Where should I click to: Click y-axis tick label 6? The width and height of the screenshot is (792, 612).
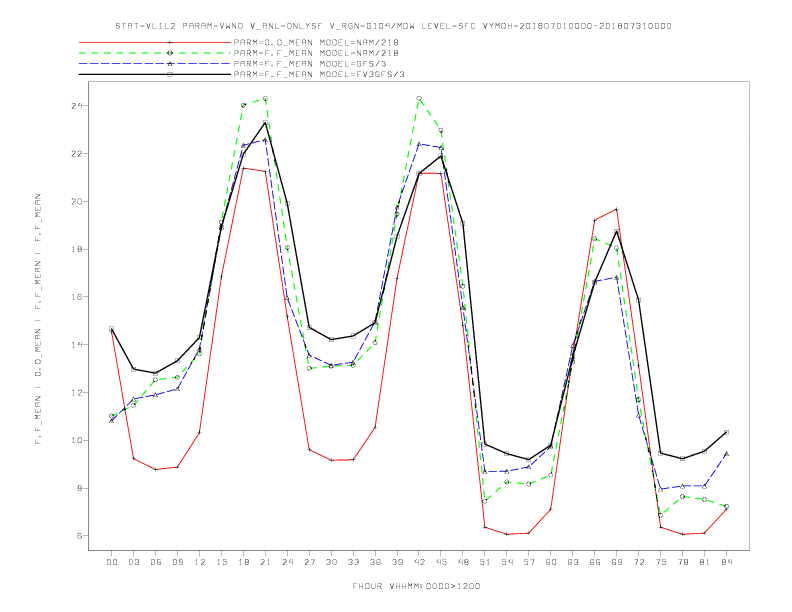click(x=79, y=536)
